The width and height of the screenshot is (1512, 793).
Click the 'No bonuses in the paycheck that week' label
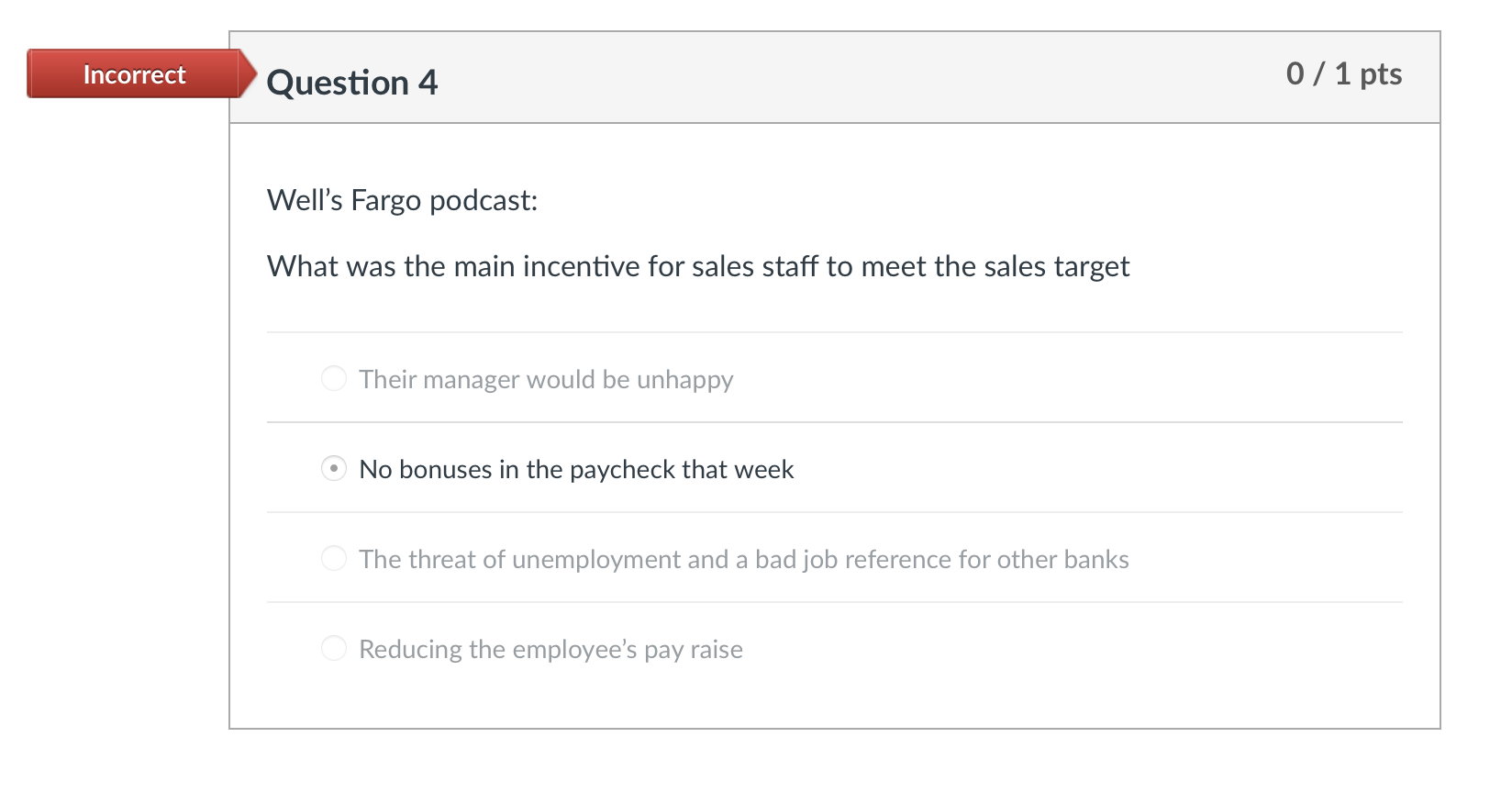576,470
